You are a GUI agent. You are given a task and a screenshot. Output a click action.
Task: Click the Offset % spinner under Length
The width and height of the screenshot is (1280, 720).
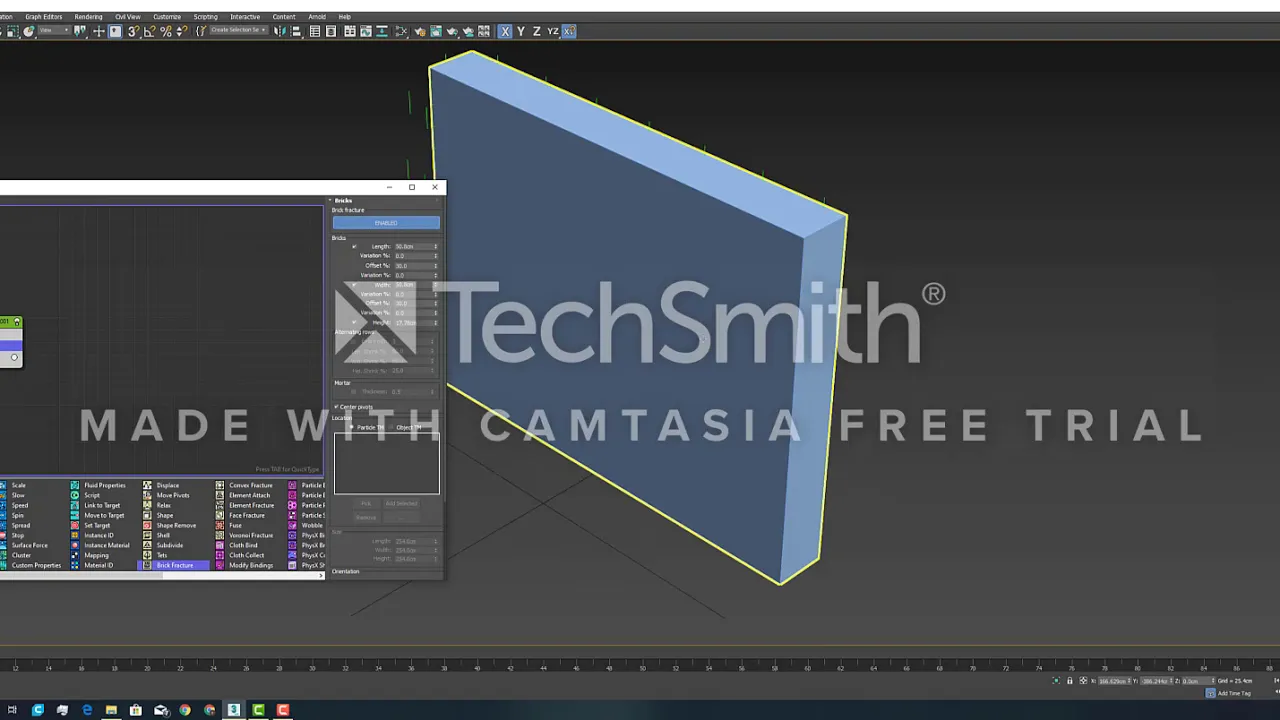[x=436, y=266]
